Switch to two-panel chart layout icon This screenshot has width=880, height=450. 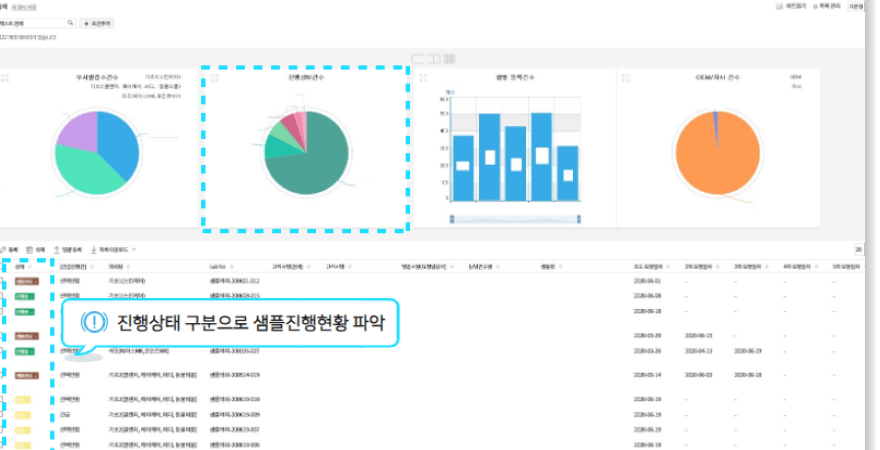434,58
